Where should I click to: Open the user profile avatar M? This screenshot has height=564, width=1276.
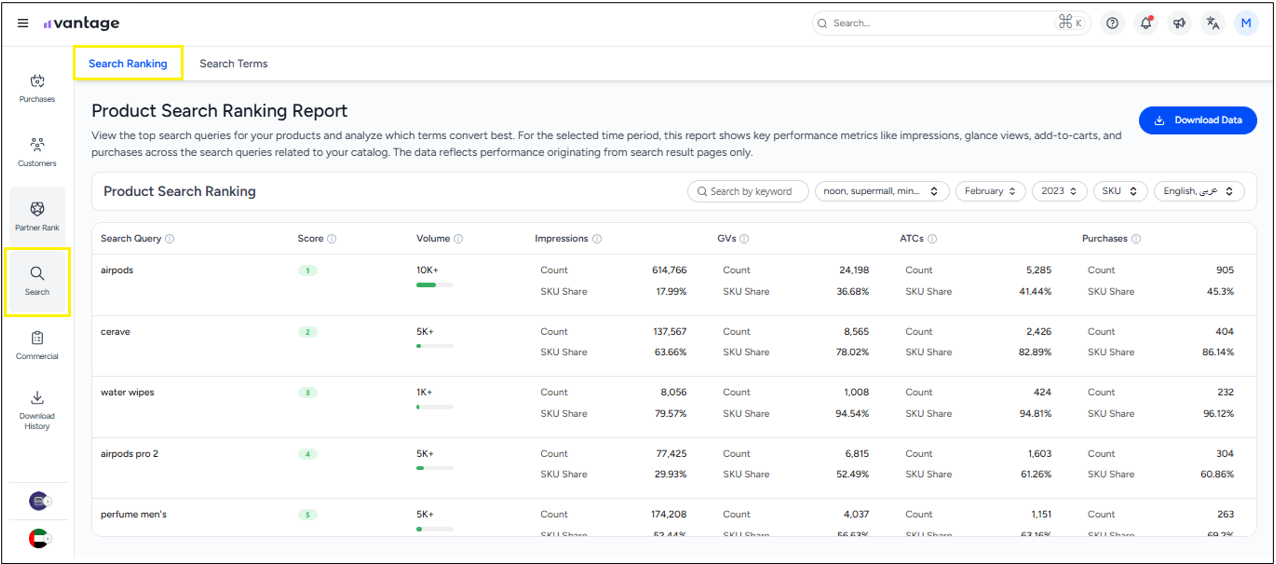click(1246, 23)
